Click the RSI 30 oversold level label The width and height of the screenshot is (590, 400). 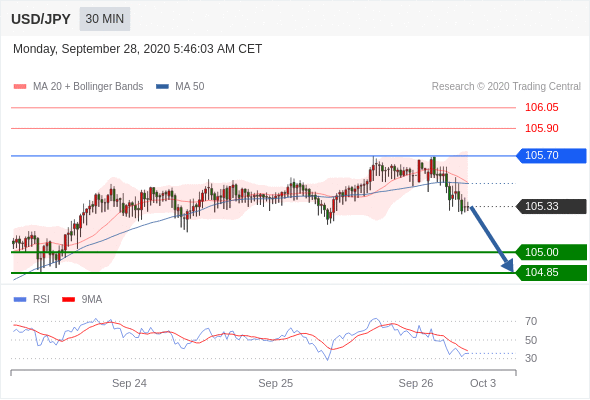pos(531,358)
